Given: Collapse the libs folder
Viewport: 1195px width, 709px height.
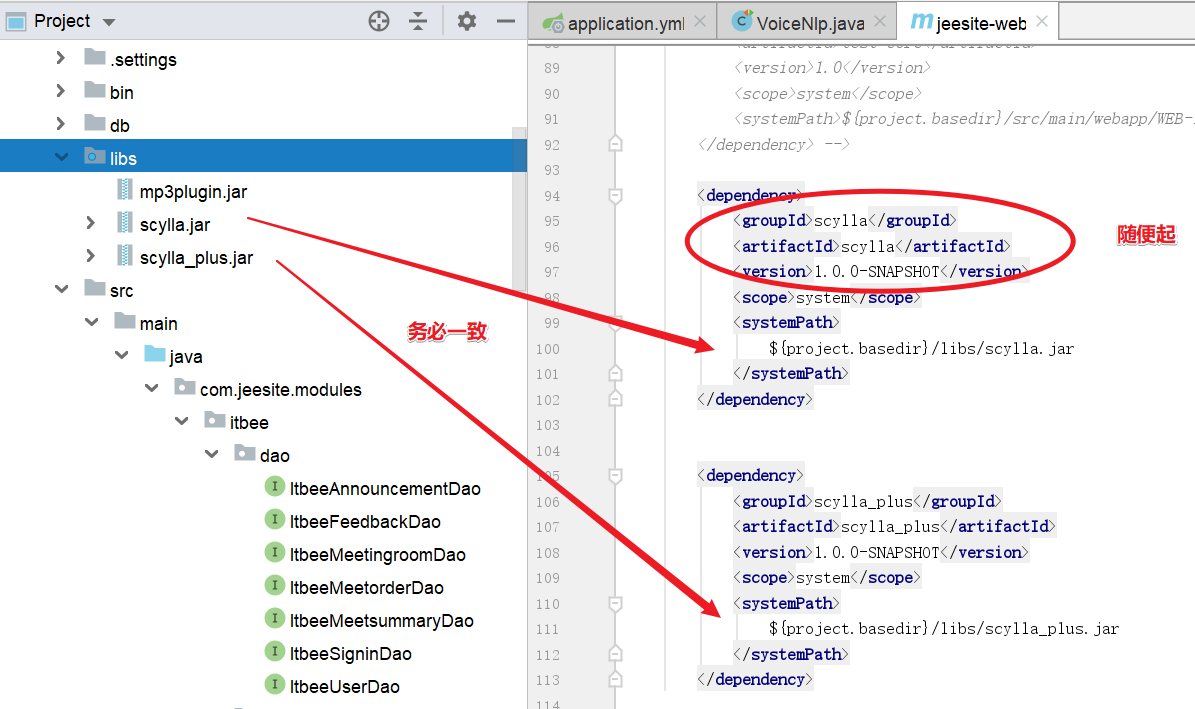Looking at the screenshot, I should tap(62, 157).
